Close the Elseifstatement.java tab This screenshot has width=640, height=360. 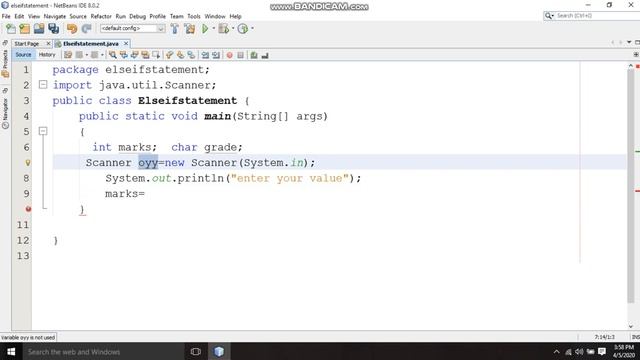(x=126, y=43)
